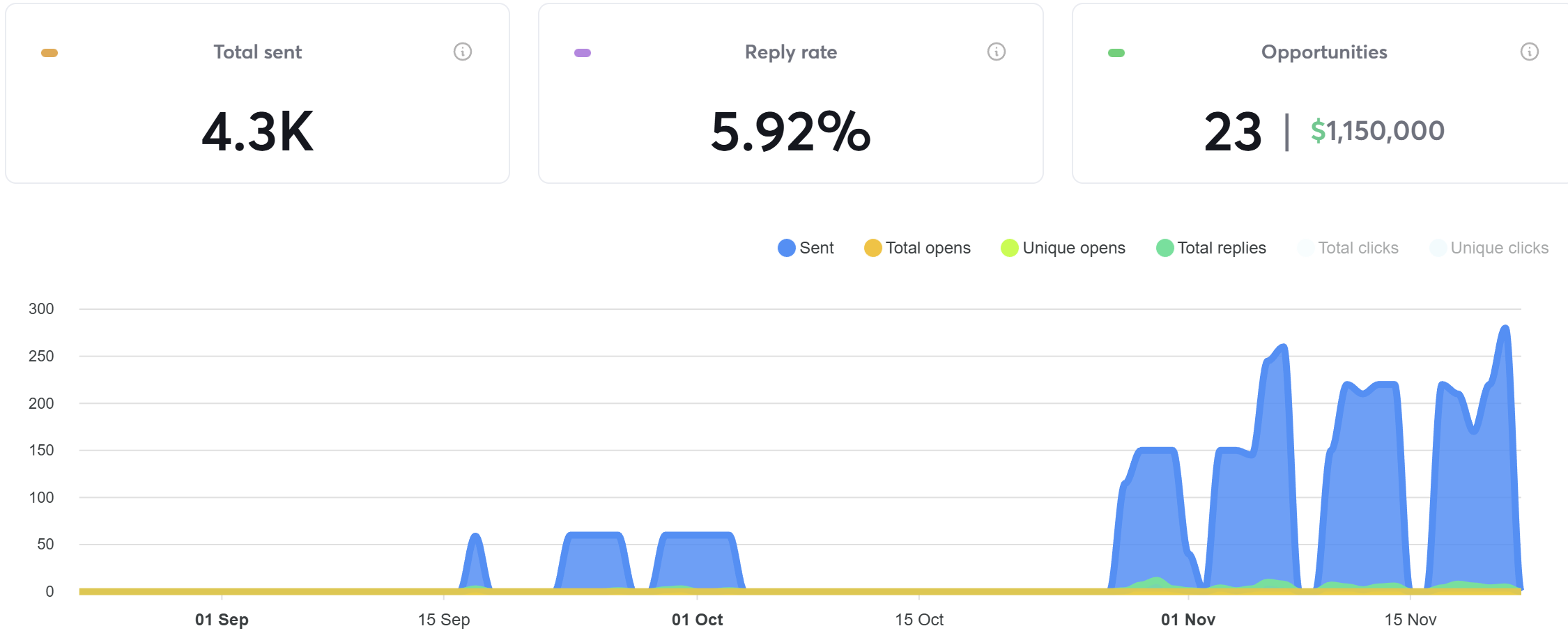
Task: Click the green Opportunities color marker
Action: [1116, 53]
